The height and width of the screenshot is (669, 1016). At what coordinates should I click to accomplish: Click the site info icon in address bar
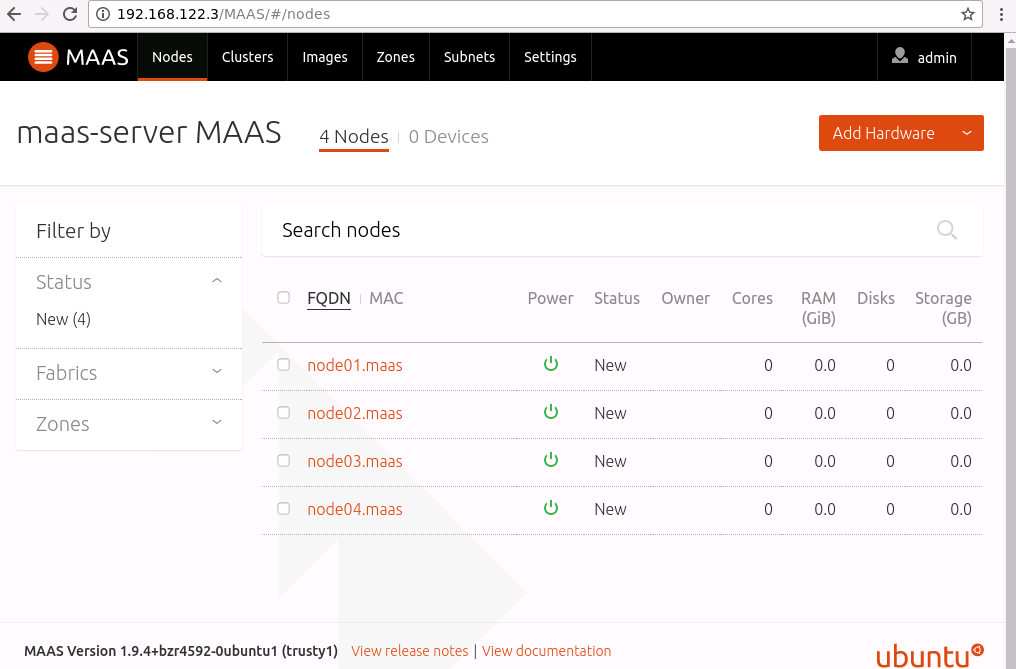click(103, 14)
